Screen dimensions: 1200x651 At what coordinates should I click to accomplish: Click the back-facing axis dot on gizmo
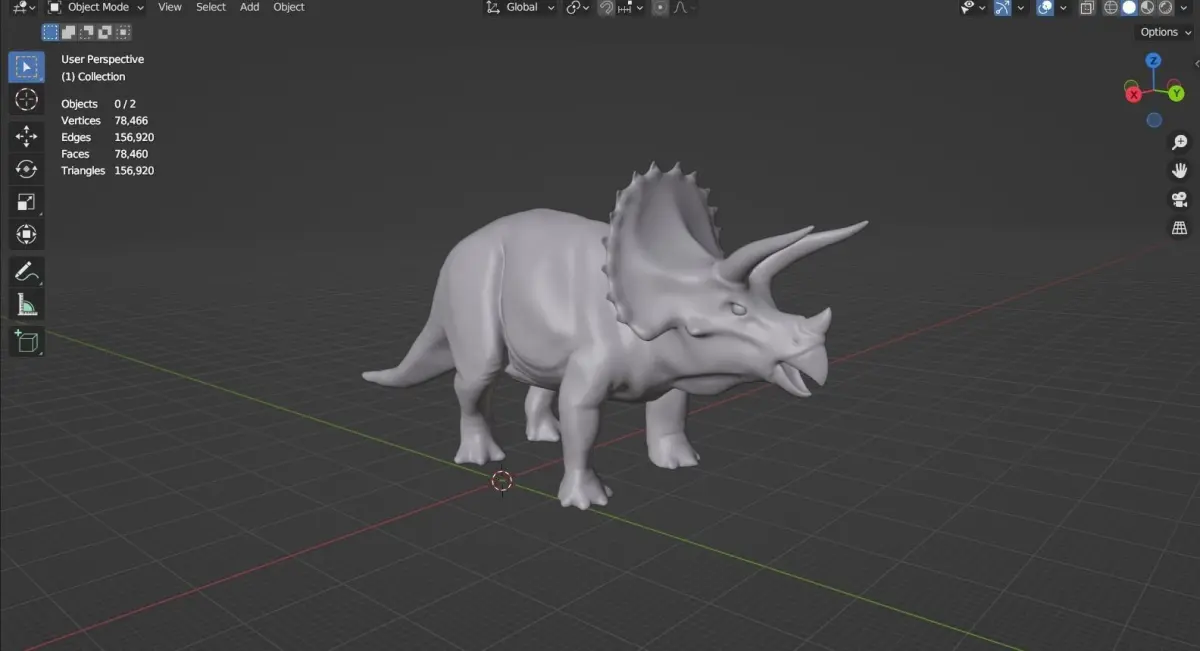(1154, 120)
